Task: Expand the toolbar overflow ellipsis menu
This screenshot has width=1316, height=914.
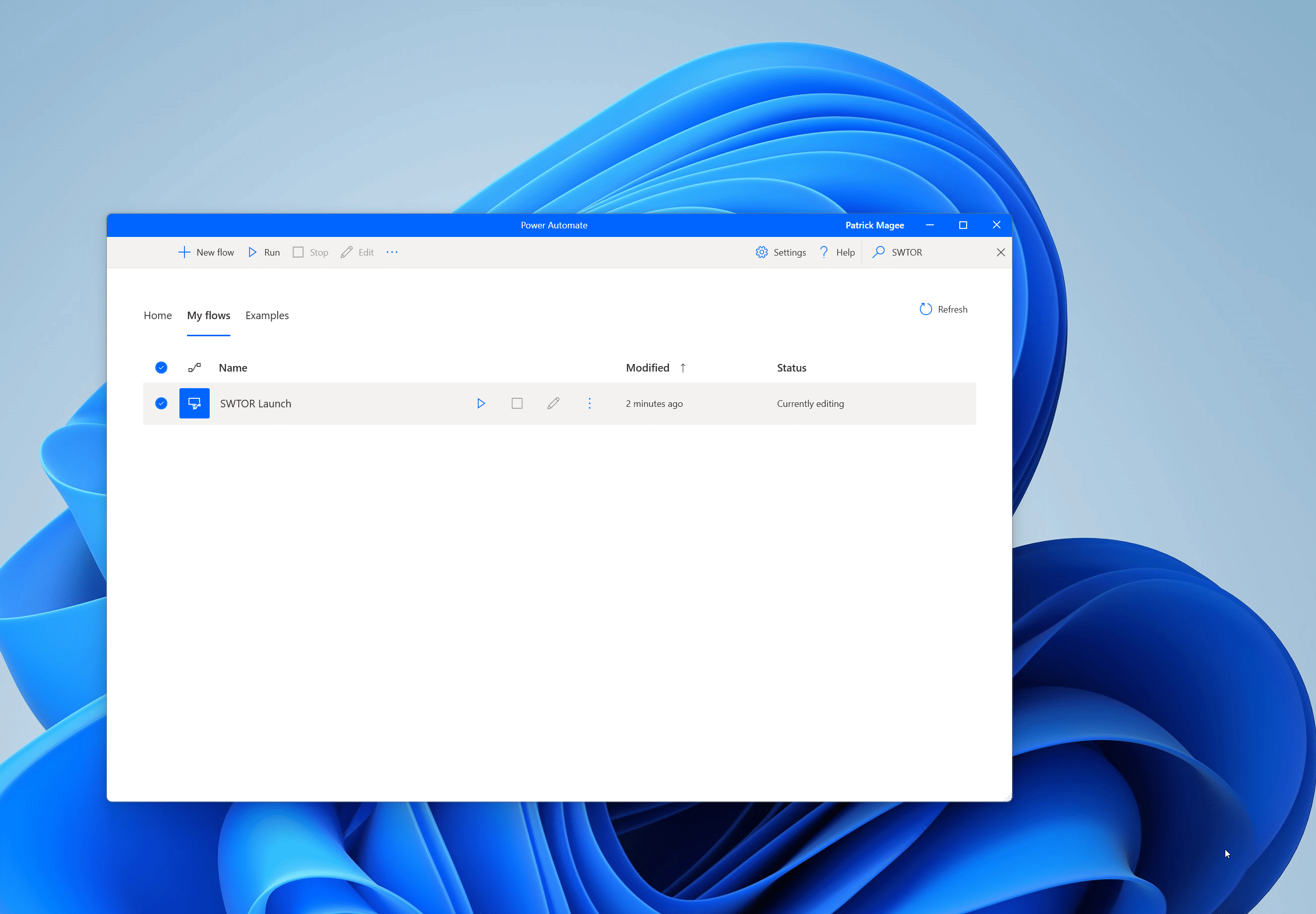Action: tap(392, 253)
